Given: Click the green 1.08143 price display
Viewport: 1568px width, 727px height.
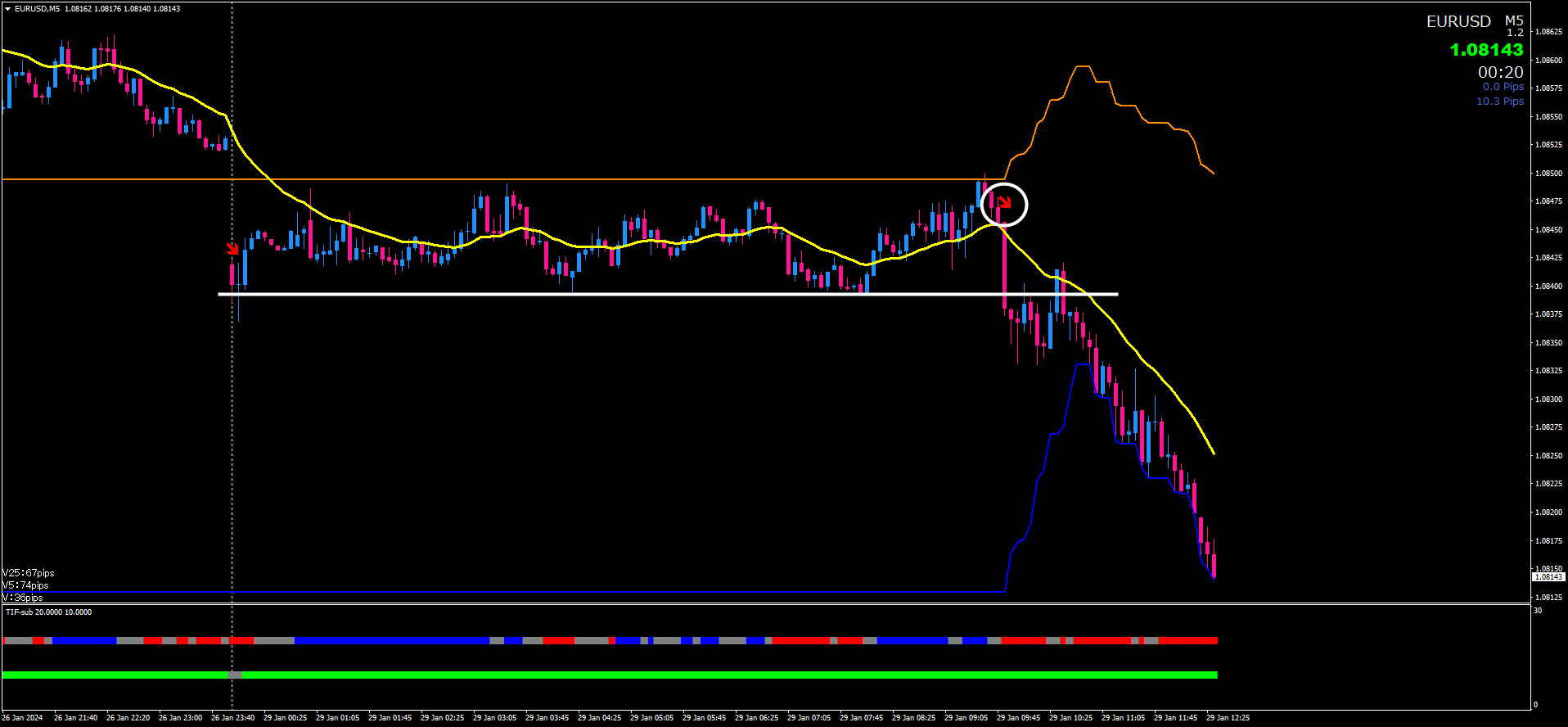Looking at the screenshot, I should 1486,50.
